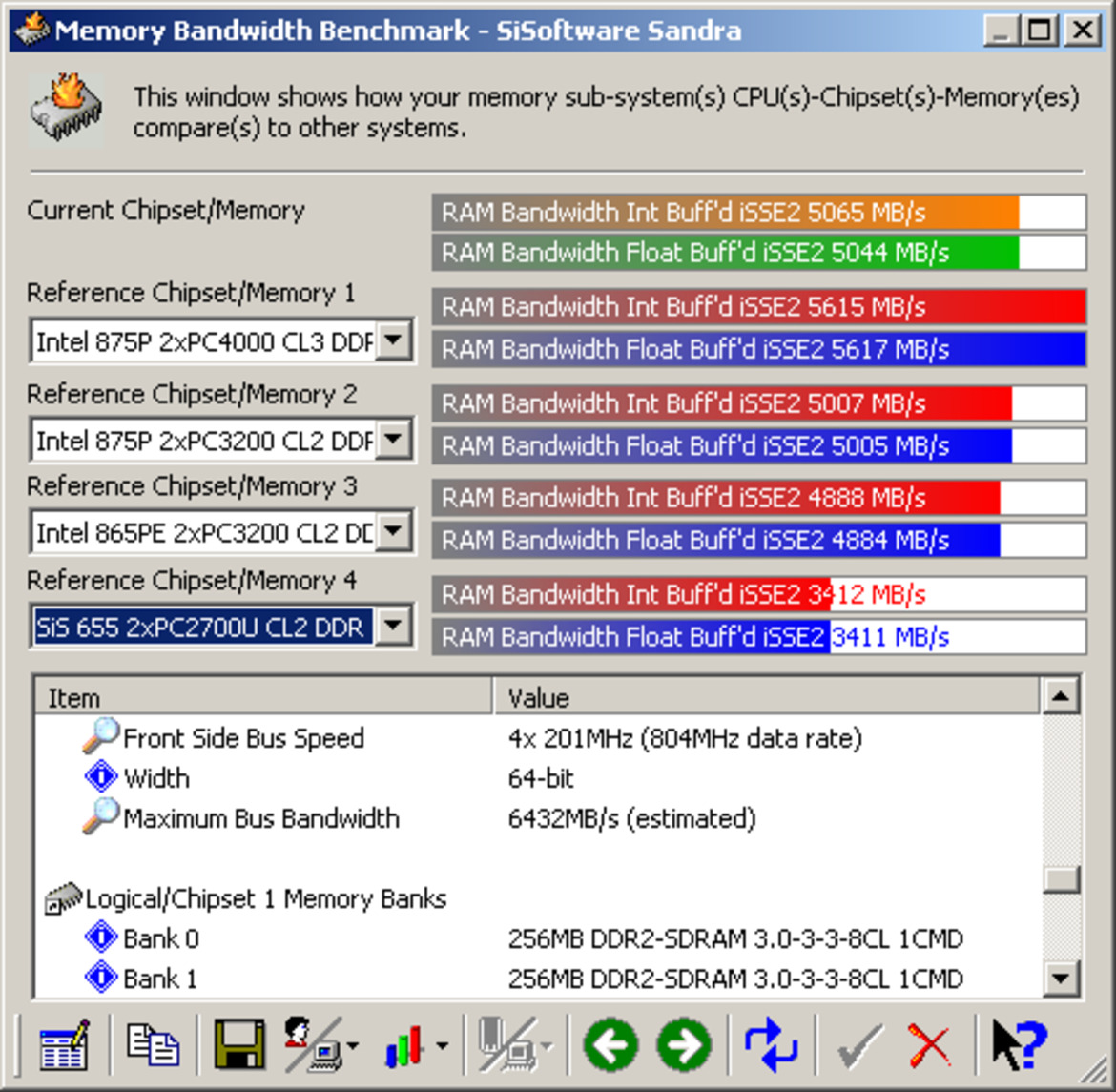Click the info icon beside Width
Screen dimensions: 1116x1092
click(x=101, y=777)
